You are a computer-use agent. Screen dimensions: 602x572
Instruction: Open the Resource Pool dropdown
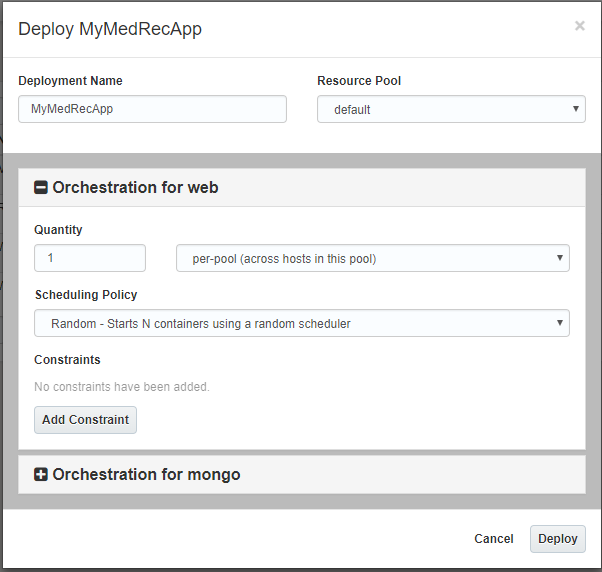[x=451, y=109]
